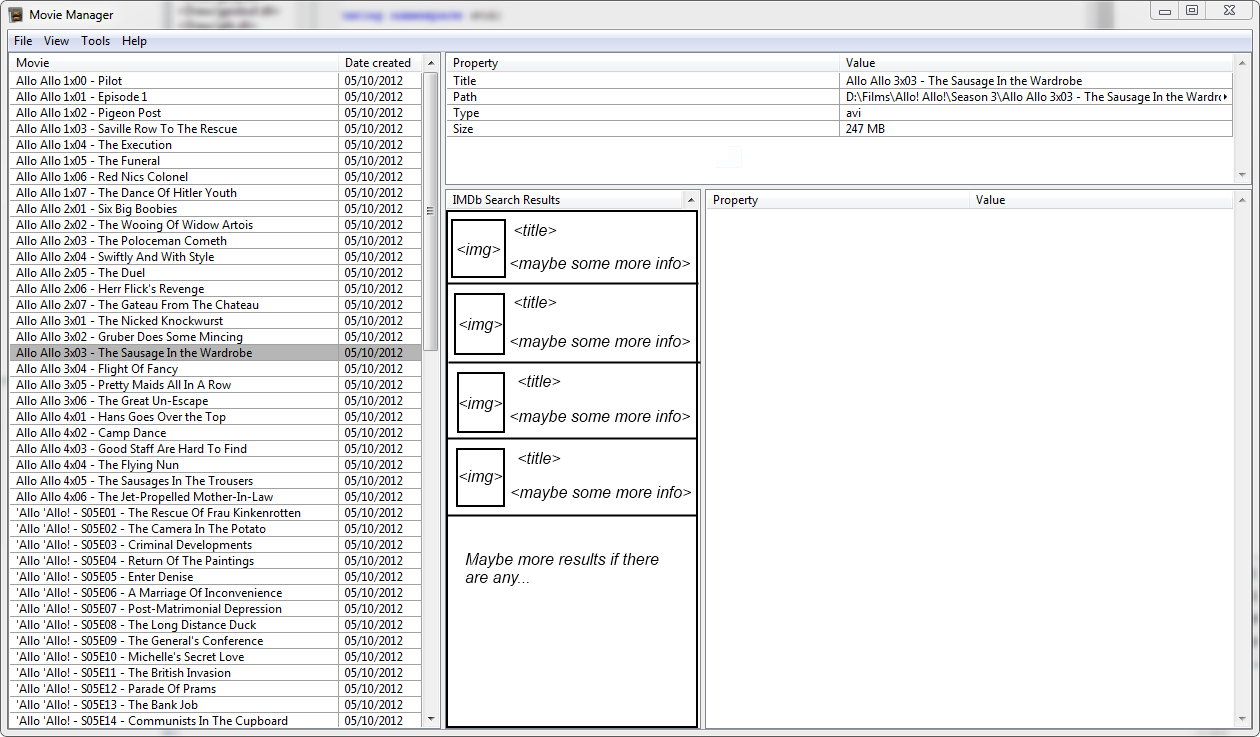This screenshot has width=1260, height=737.
Task: Sort by the Movie column header
Action: click(174, 63)
